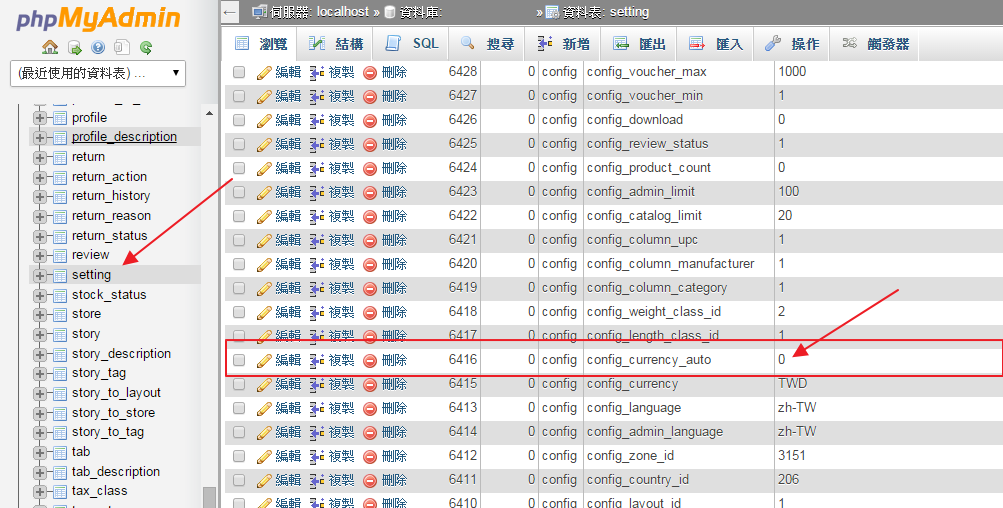
Task: Expand the setting table node
Action: pos(40,276)
